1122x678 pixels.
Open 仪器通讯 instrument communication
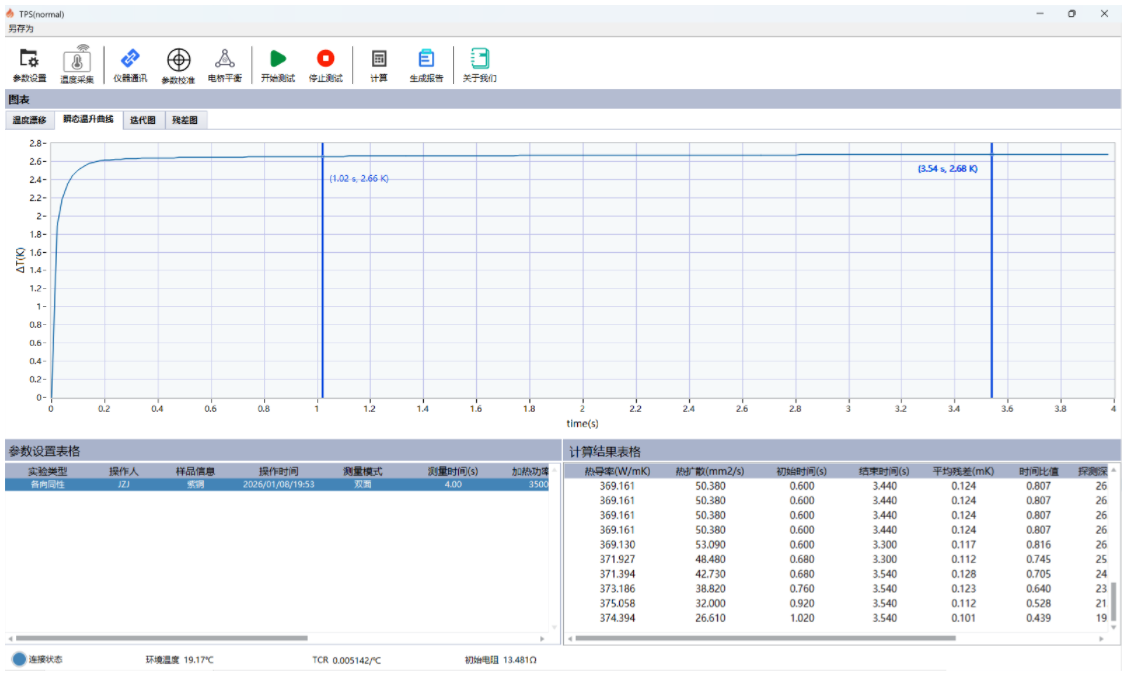pyautogui.click(x=130, y=64)
